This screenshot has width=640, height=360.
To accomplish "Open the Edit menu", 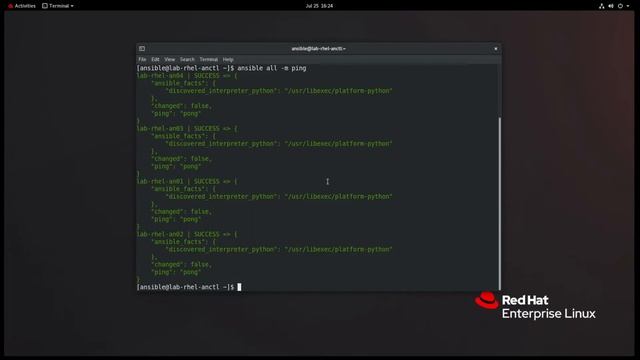I will tap(155, 59).
